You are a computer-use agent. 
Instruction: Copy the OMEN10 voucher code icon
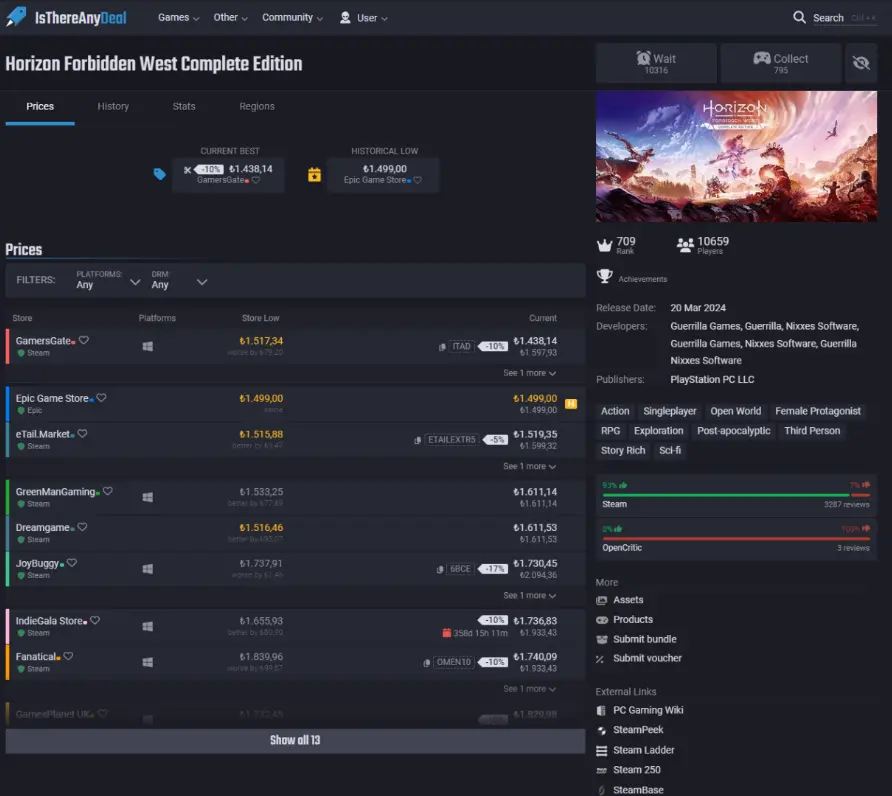(x=426, y=663)
